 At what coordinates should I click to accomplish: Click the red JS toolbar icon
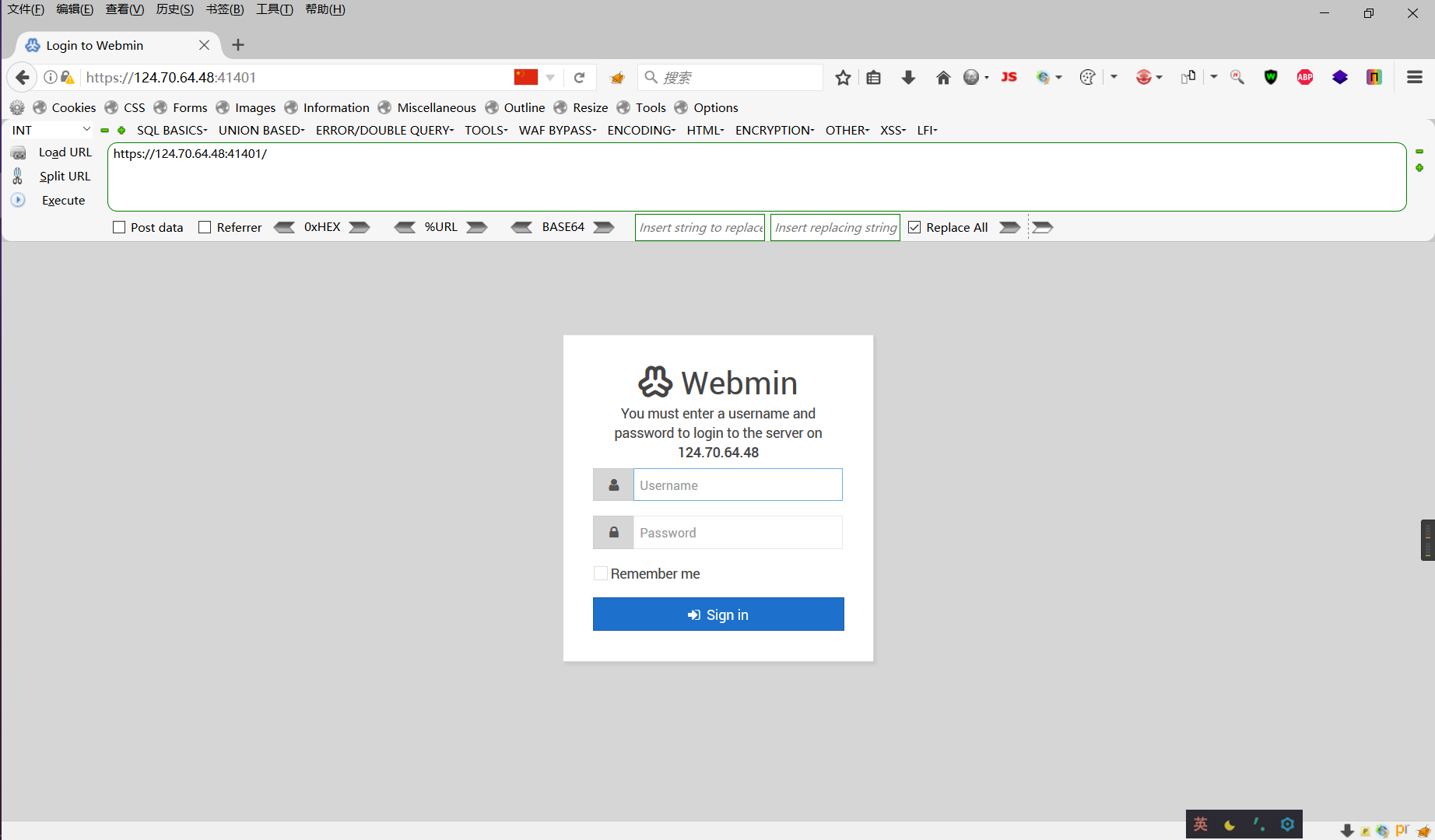pyautogui.click(x=1009, y=77)
